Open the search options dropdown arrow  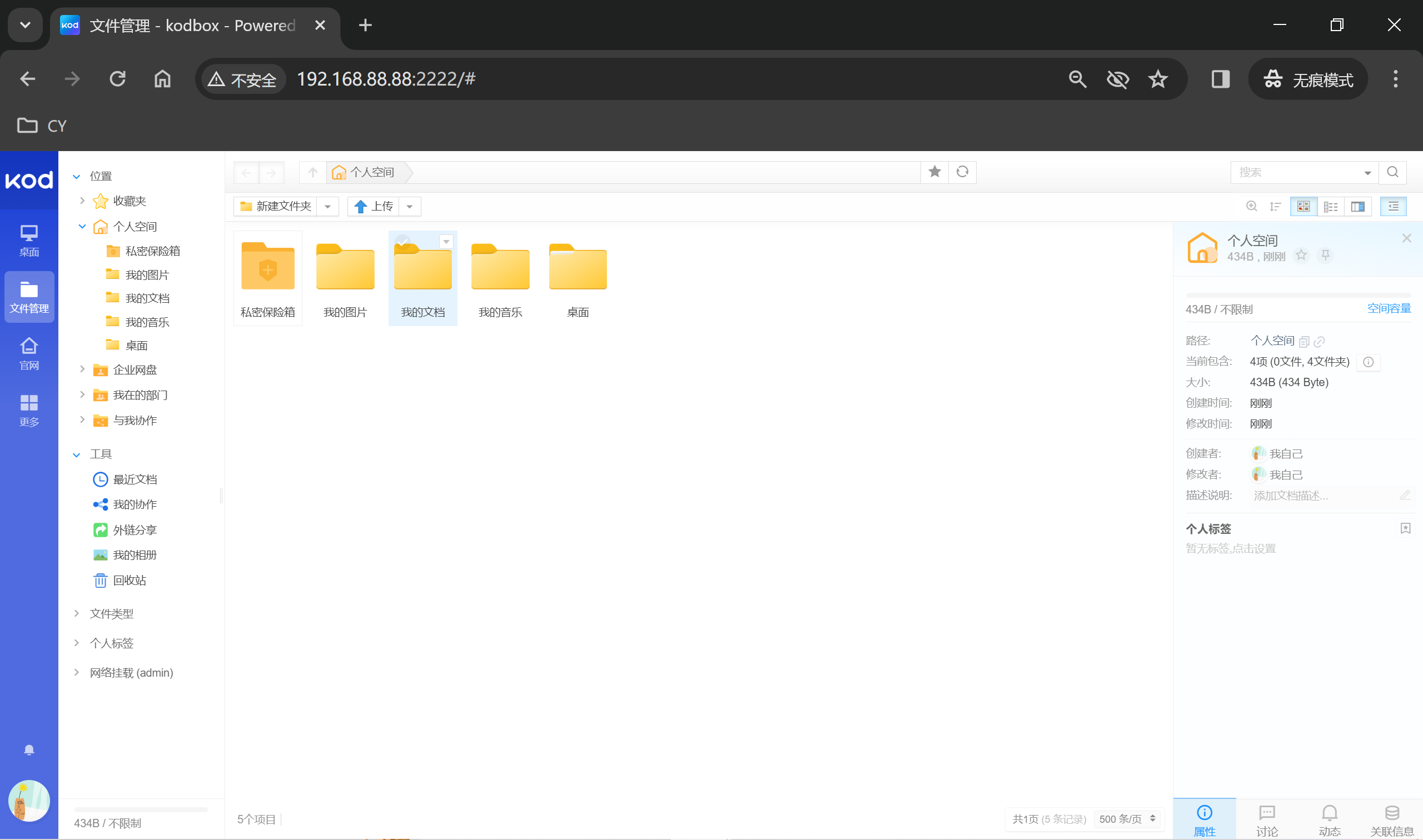click(x=1367, y=173)
